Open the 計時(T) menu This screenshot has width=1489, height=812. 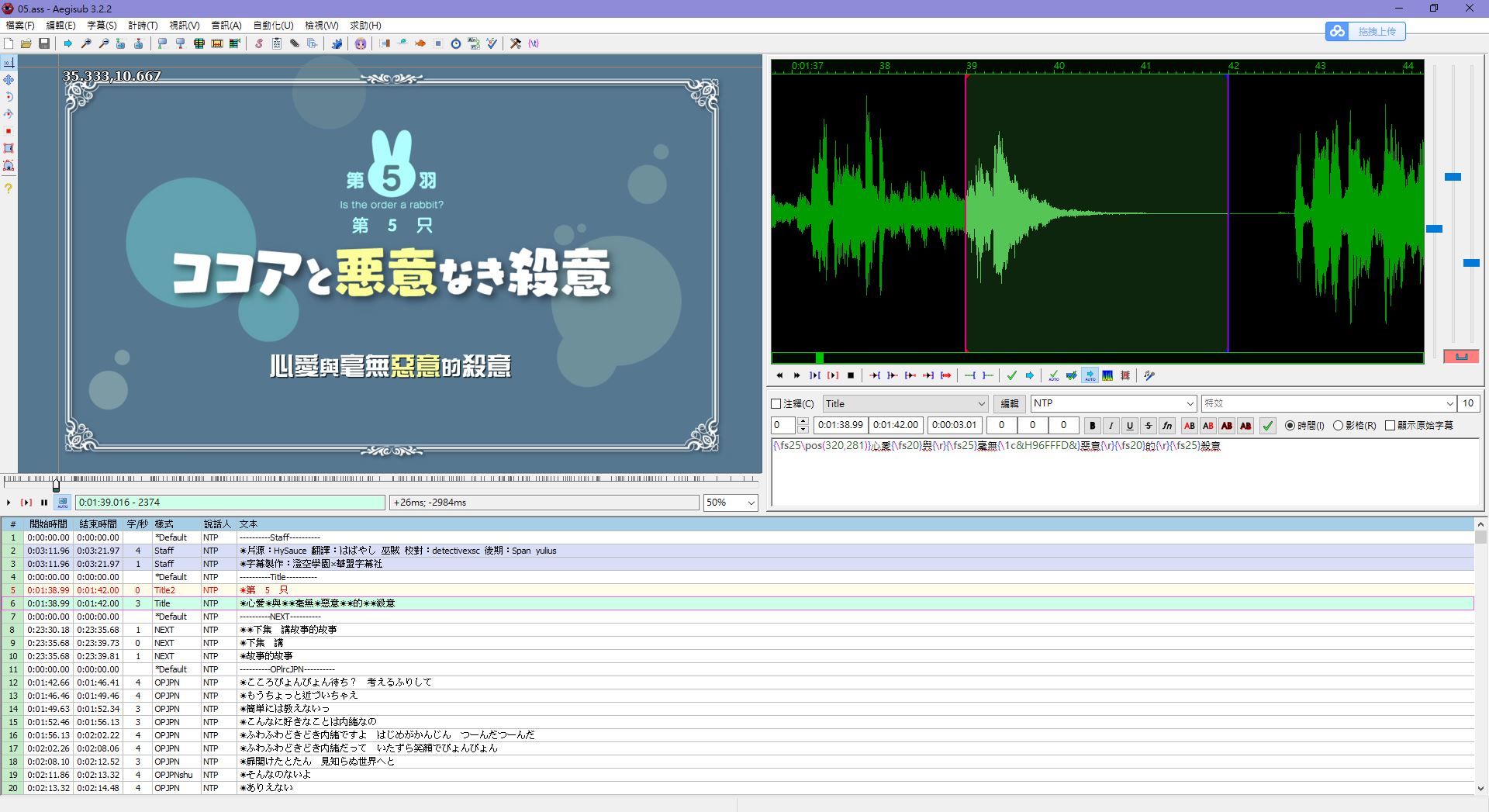143,26
